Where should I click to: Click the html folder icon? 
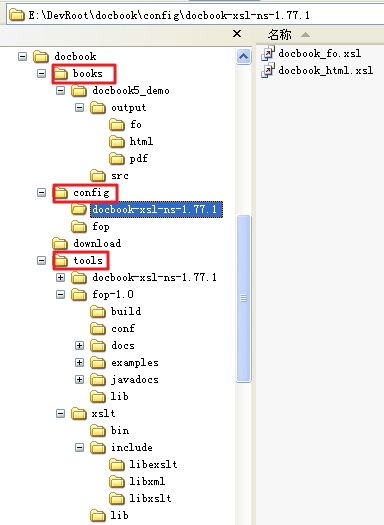point(117,142)
